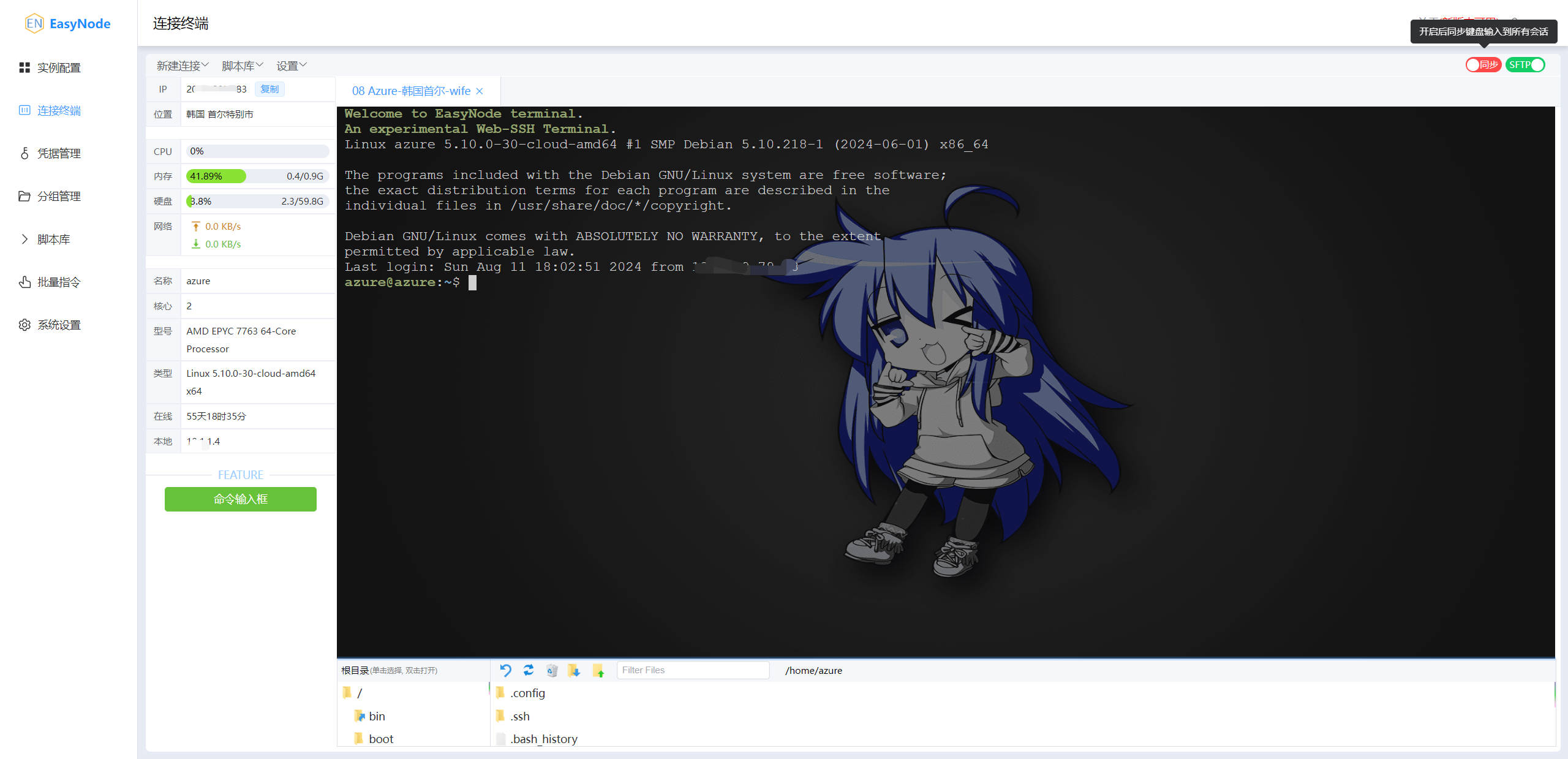
Task: Click the EasyNode logo icon
Action: pyautogui.click(x=34, y=23)
